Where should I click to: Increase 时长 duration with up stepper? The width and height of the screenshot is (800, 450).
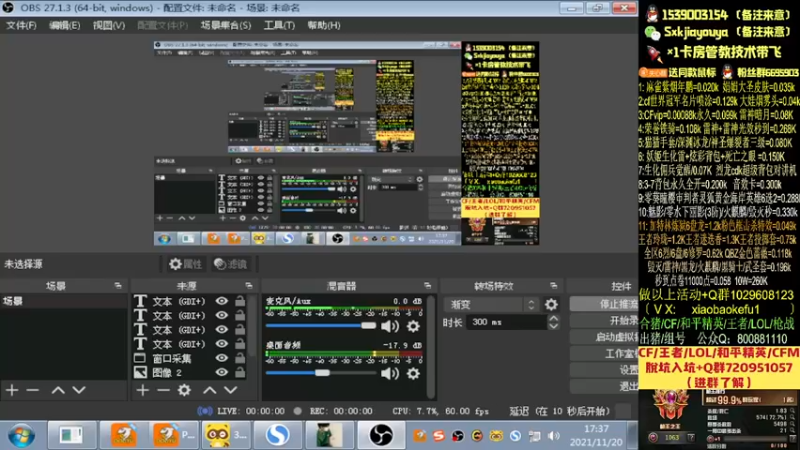click(554, 318)
